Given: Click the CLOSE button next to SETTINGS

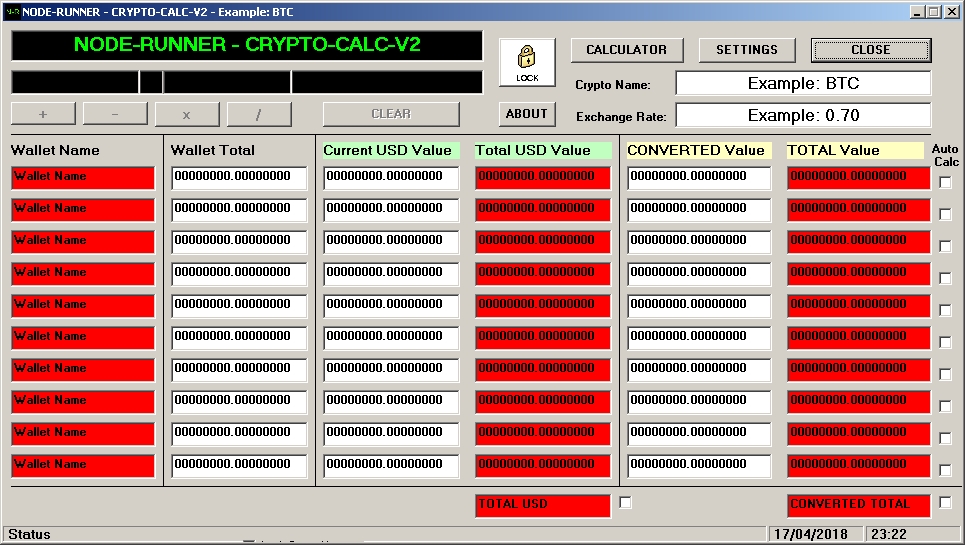Looking at the screenshot, I should point(870,50).
